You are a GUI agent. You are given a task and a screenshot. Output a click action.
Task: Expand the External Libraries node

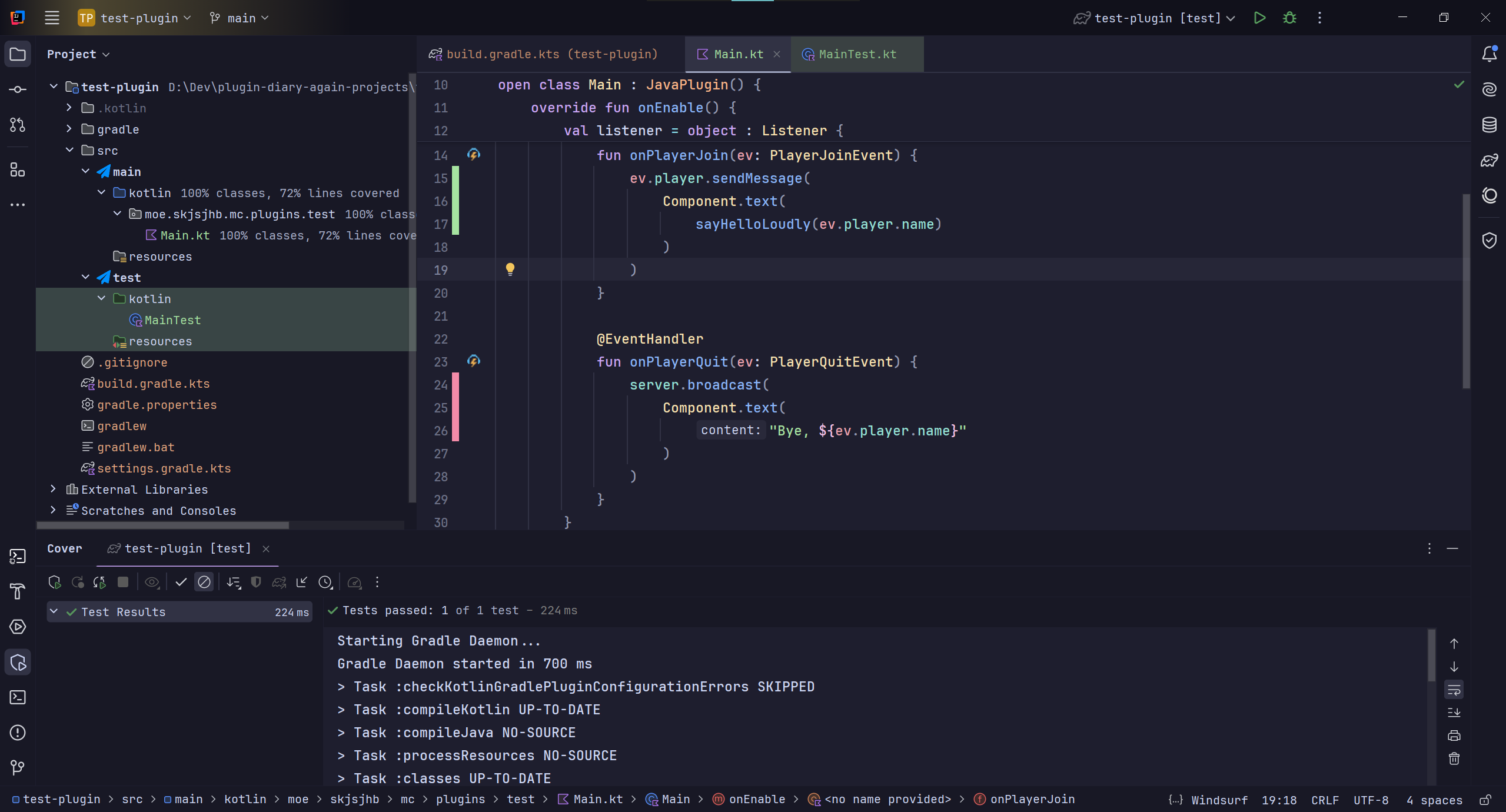coord(54,489)
